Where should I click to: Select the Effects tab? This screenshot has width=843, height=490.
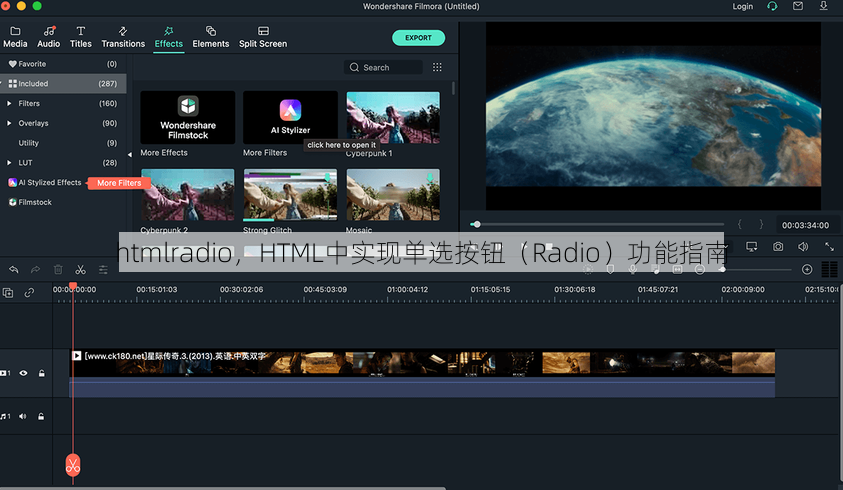pyautogui.click(x=169, y=37)
